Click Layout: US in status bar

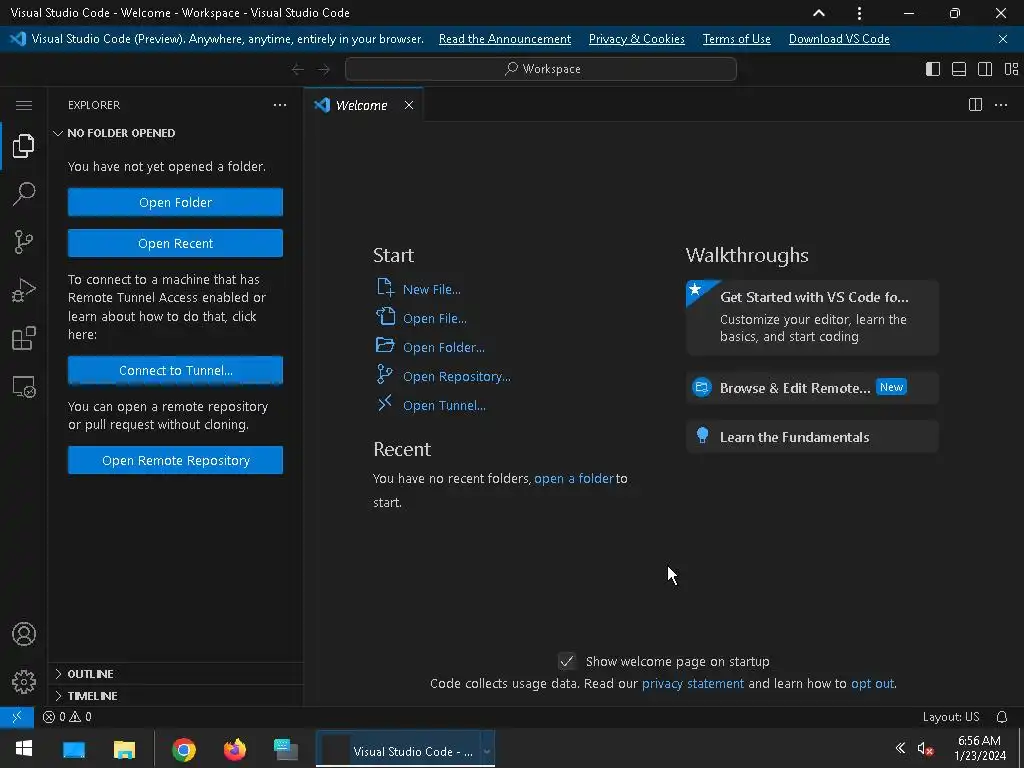point(951,717)
